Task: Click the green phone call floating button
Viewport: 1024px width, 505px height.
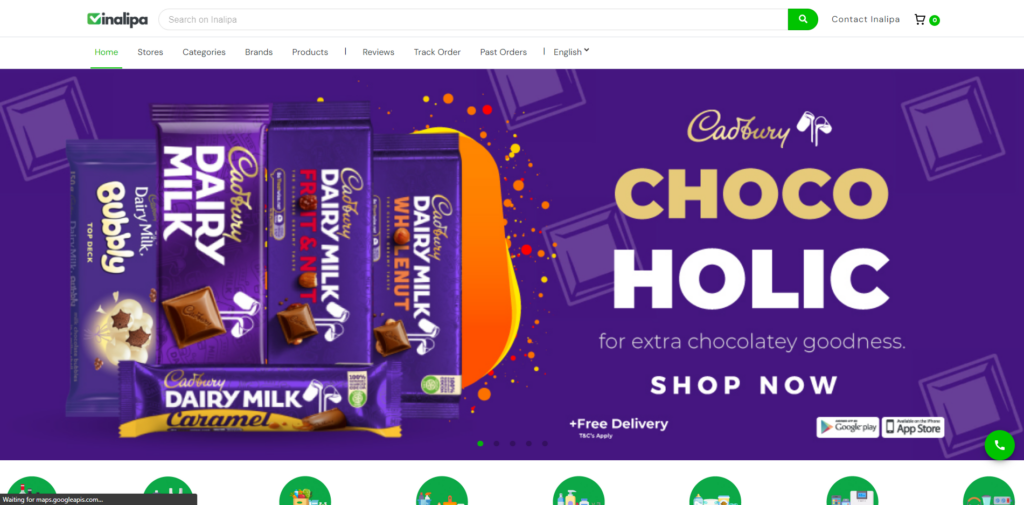Action: [999, 445]
